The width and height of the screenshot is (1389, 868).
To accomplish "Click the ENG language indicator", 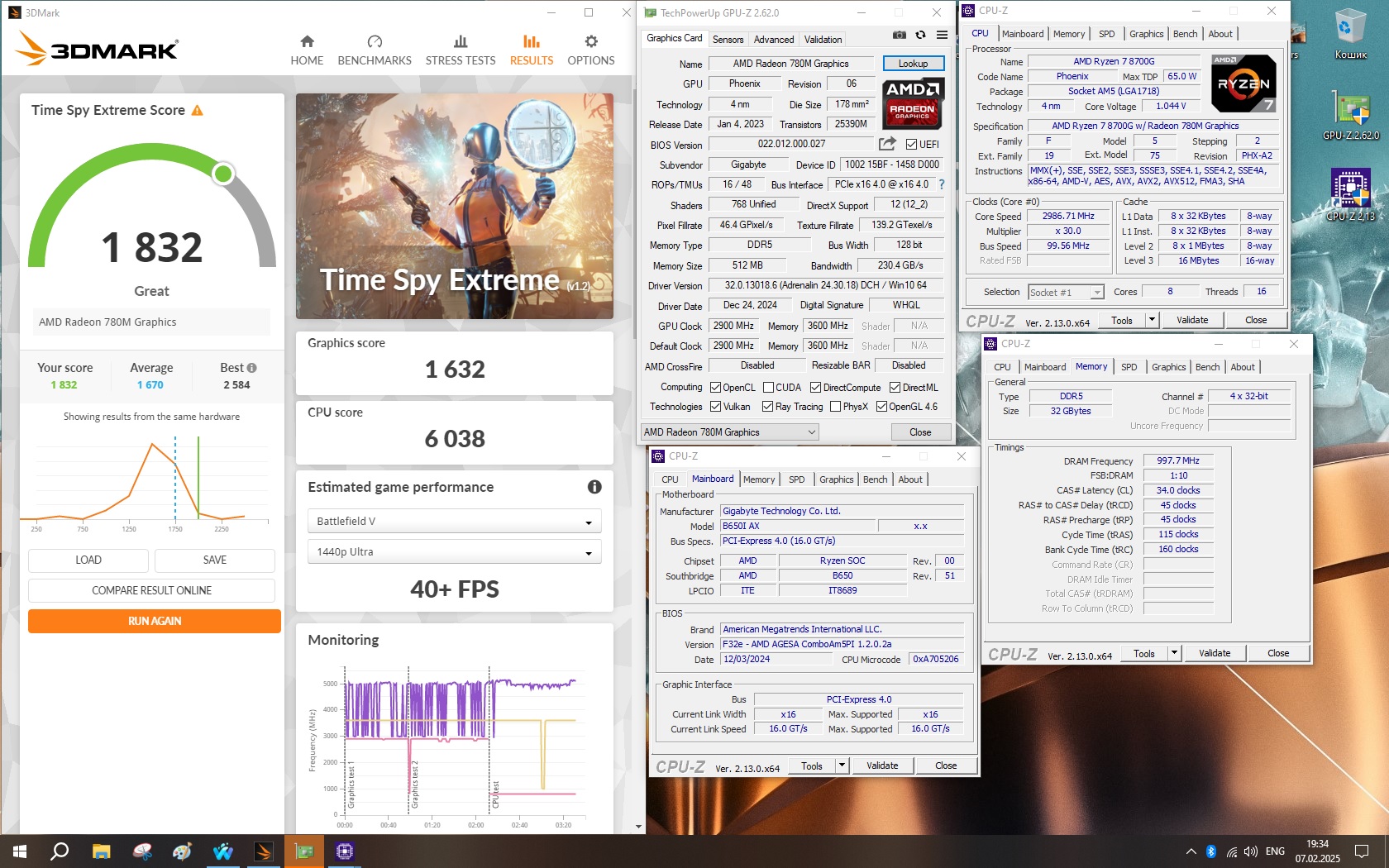I will [x=1275, y=851].
